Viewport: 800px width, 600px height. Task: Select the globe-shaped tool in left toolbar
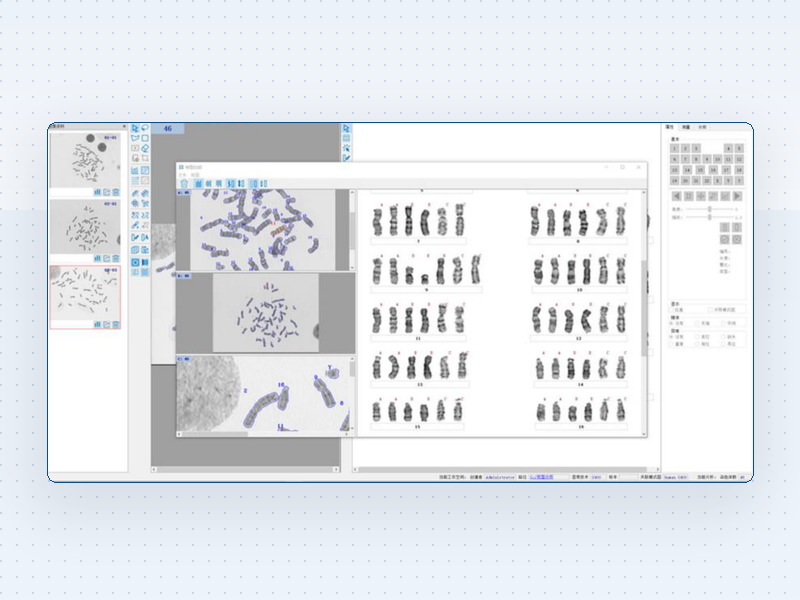135,203
